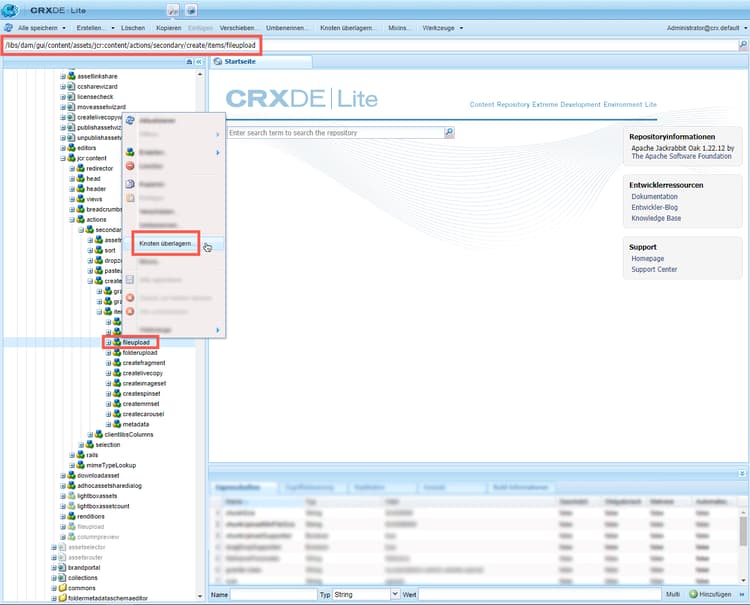Click the Multi button
750x605 pixels.
(673, 594)
